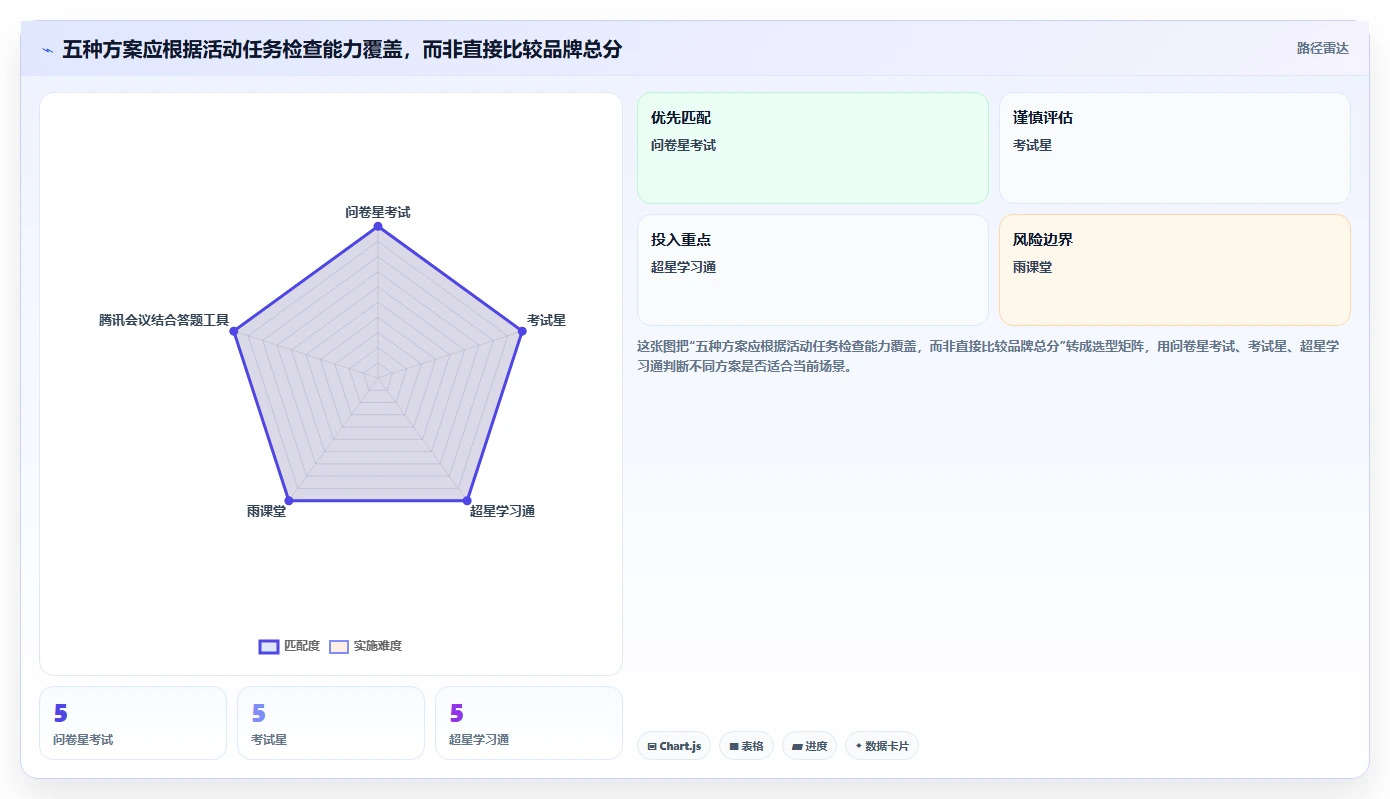Click the 问卷星考试 axis label on radar
Image resolution: width=1390 pixels, height=799 pixels.
tap(378, 212)
